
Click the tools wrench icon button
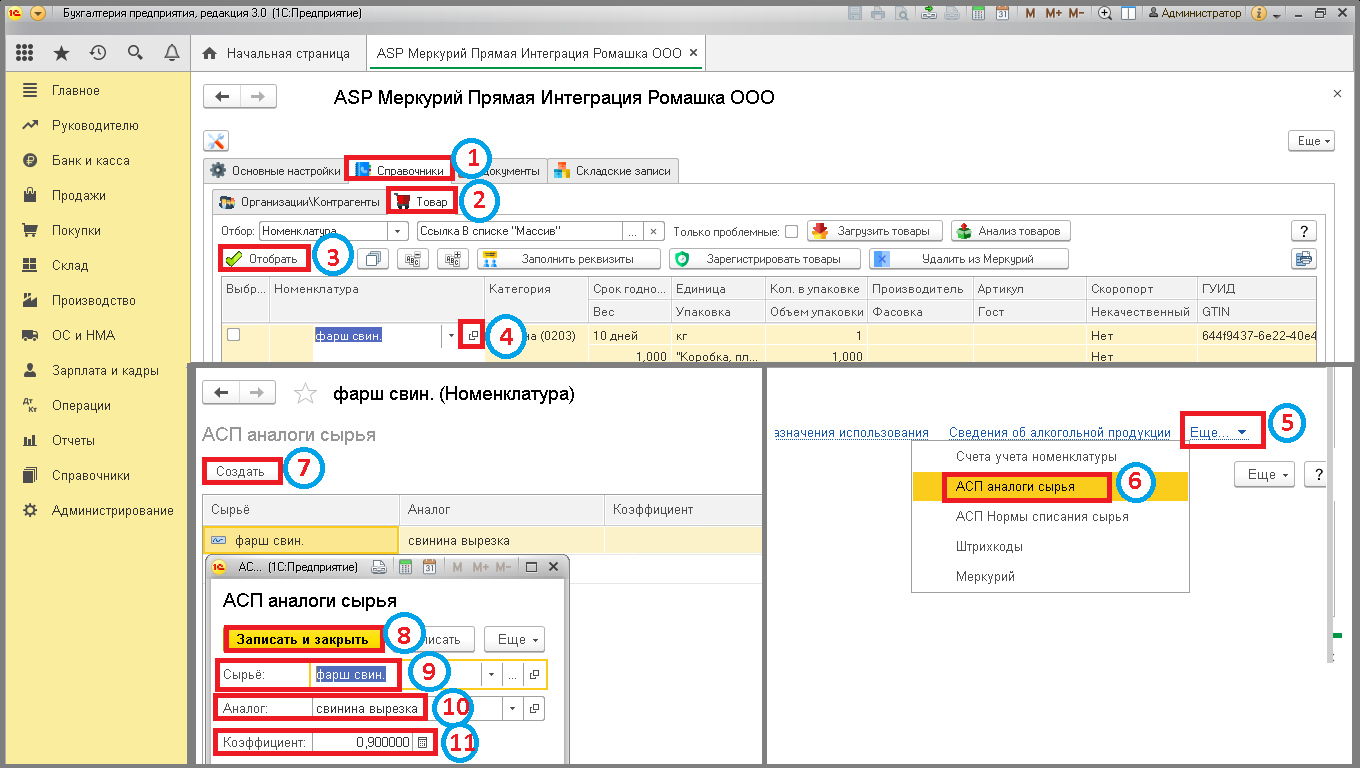pos(216,142)
